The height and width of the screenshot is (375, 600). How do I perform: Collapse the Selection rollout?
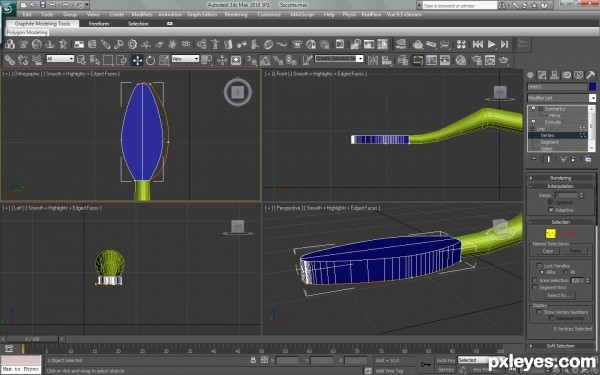coord(560,222)
